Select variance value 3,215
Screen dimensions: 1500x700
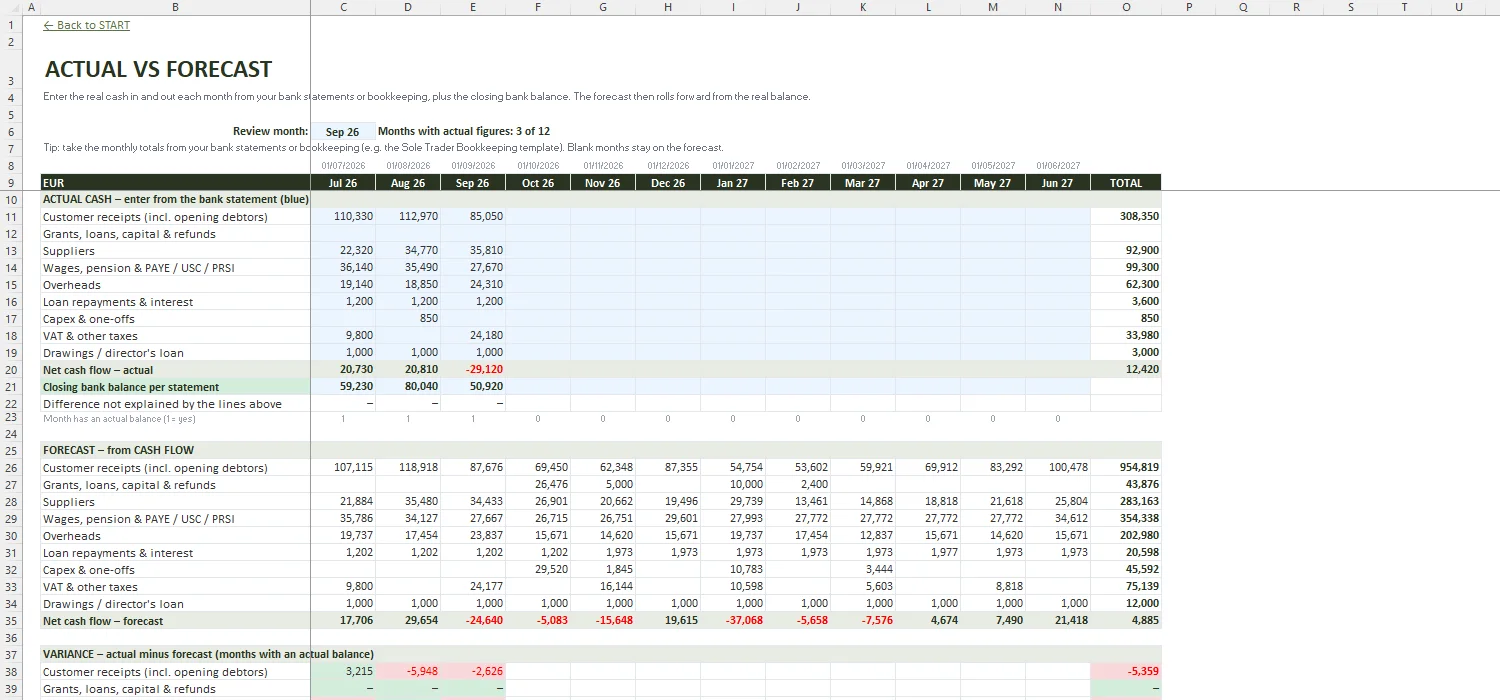(x=343, y=672)
